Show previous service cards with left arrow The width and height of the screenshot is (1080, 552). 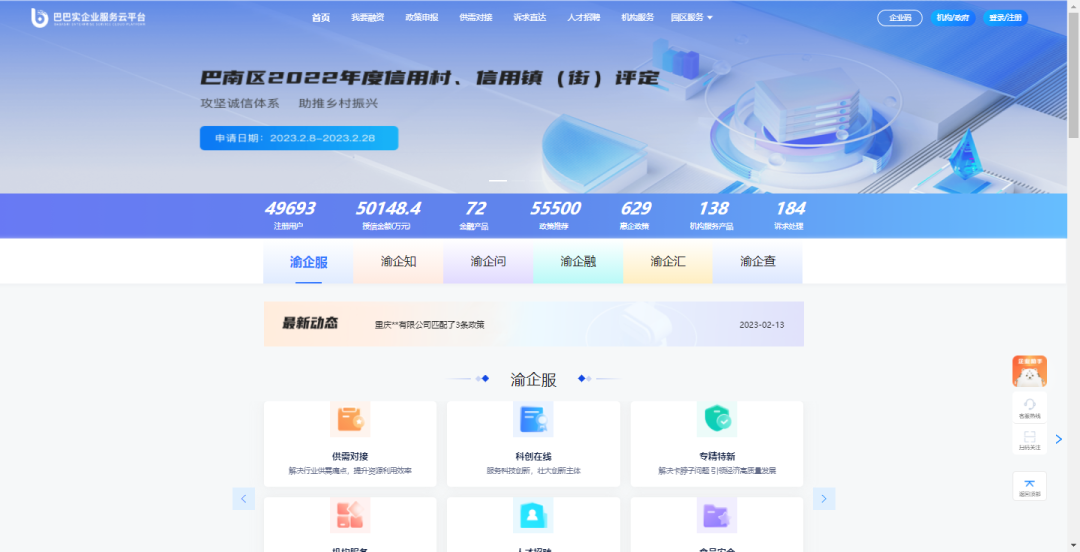[243, 498]
